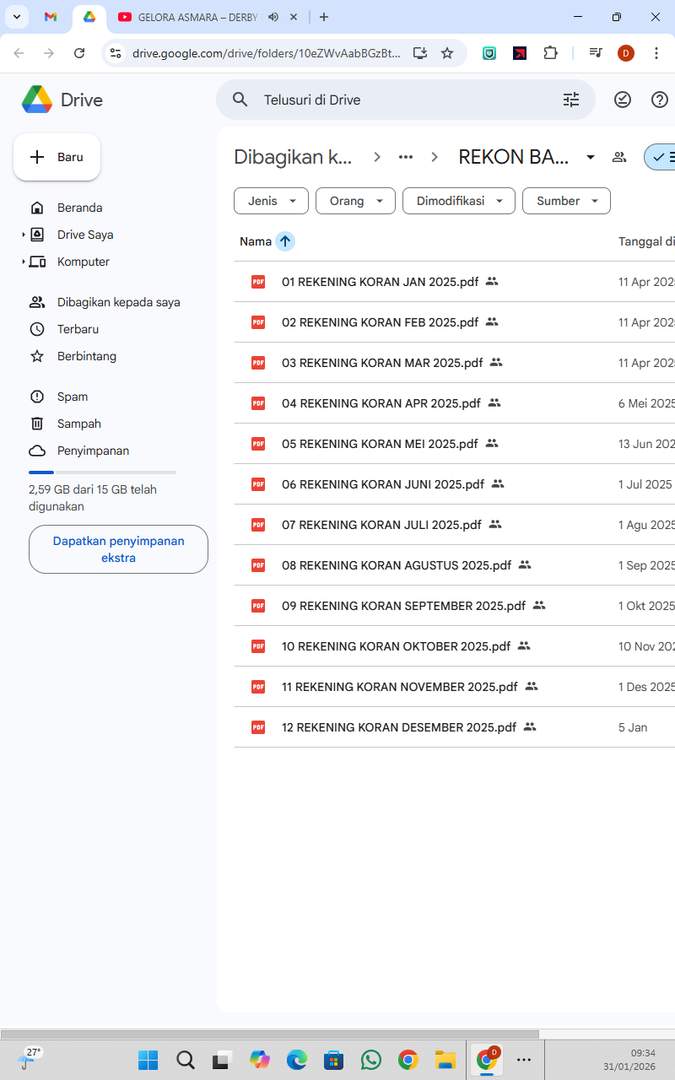Toggle sort direction arrow next to Nama
Viewport: 675px width, 1080px height.
(285, 241)
